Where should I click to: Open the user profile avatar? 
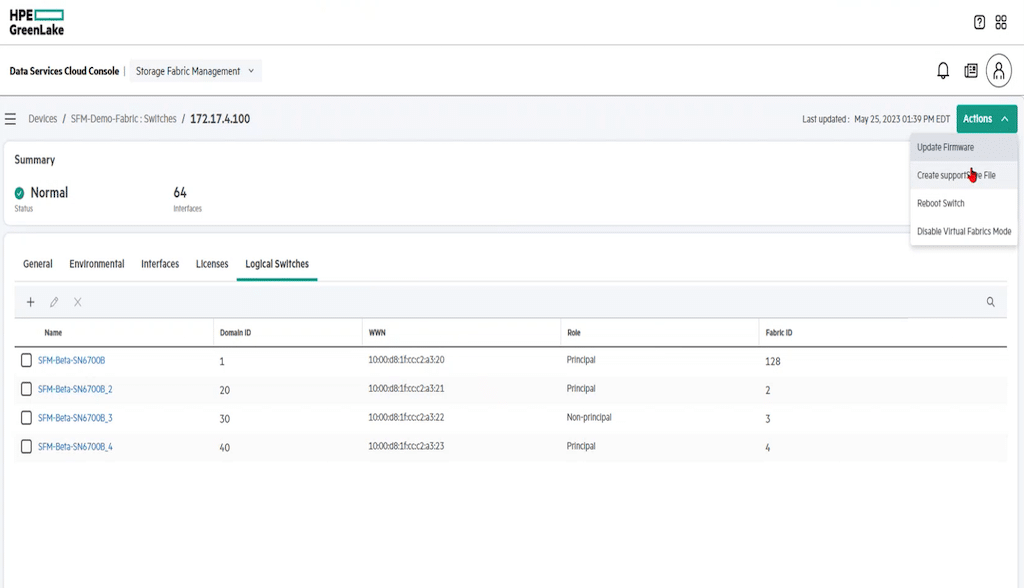[999, 71]
